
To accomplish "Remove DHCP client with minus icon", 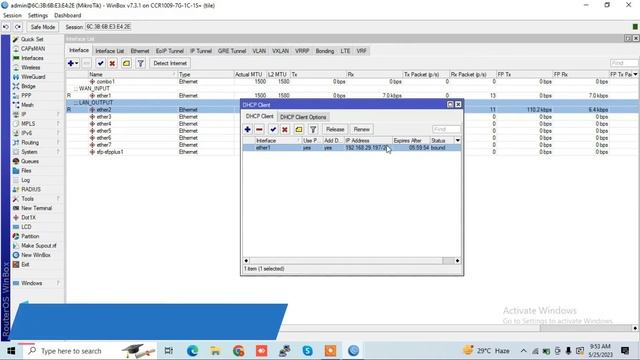I will [x=259, y=129].
